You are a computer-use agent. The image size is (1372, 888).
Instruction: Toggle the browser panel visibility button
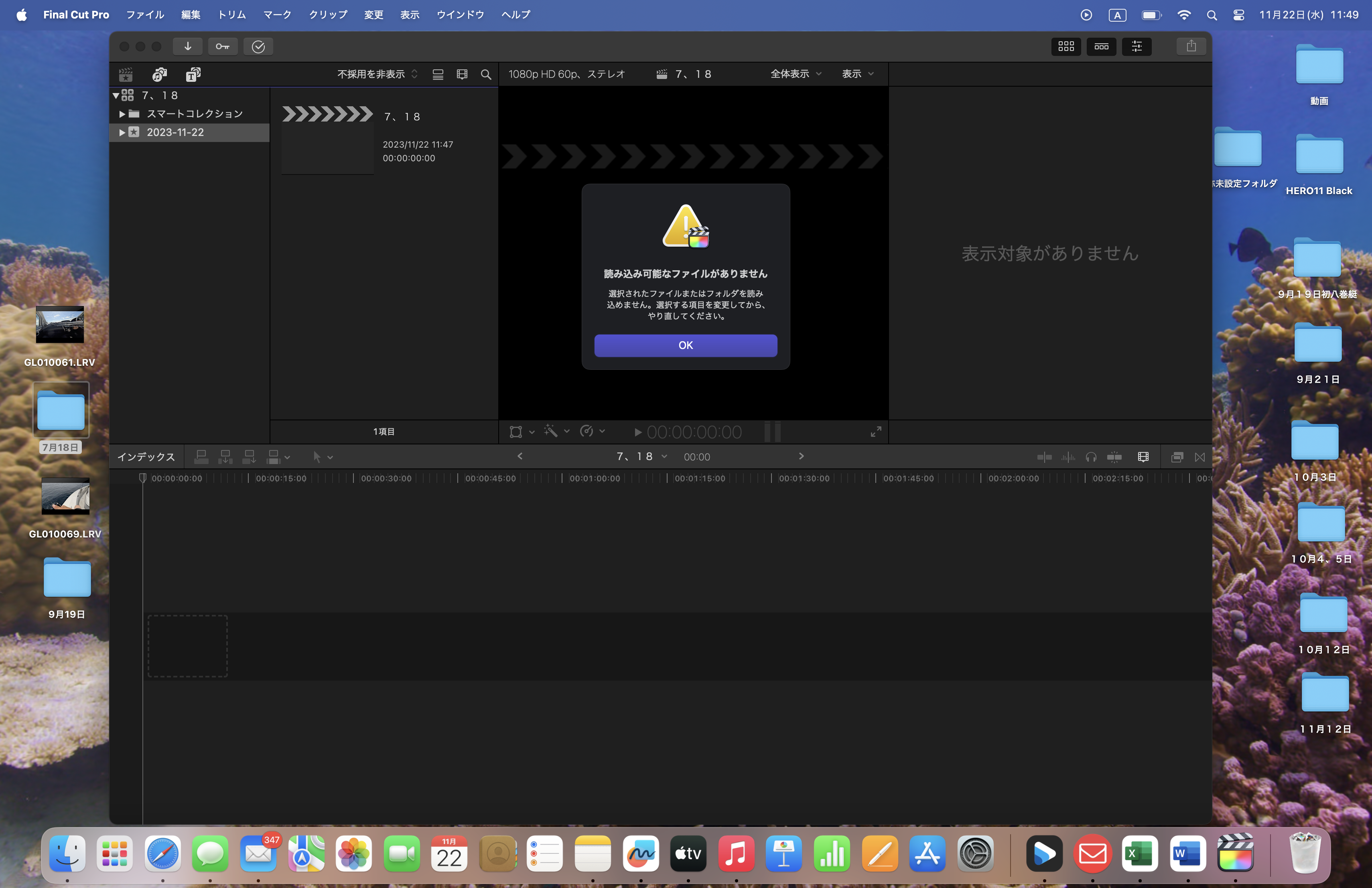pos(1066,46)
